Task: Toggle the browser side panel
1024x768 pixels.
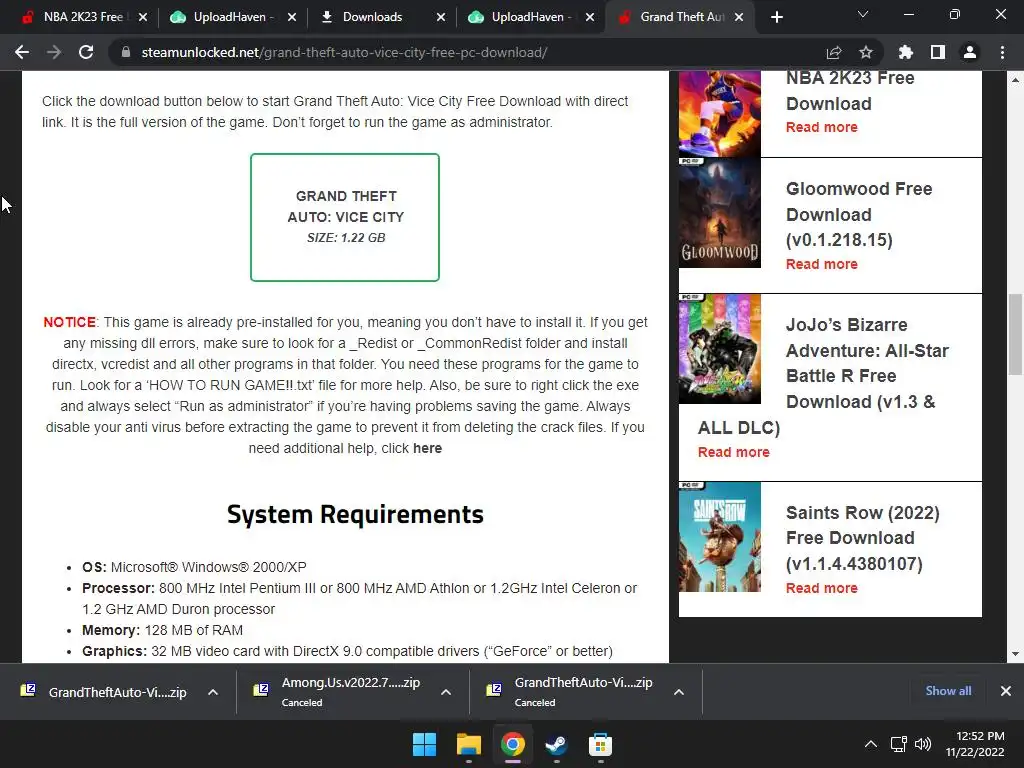Action: pyautogui.click(x=938, y=52)
